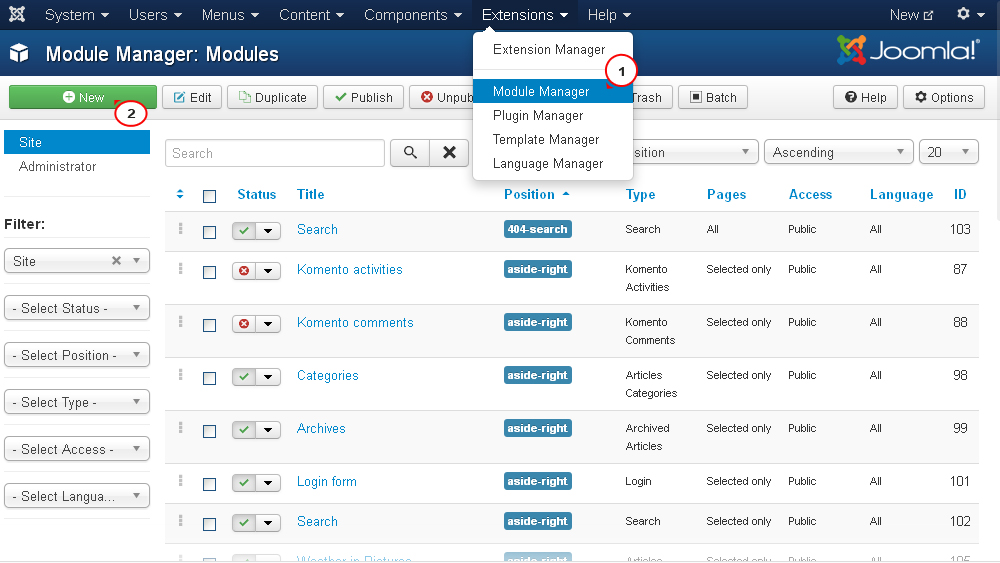The width and height of the screenshot is (1000, 563).
Task: Click the drag handle of Komento comments row
Action: tap(180, 322)
